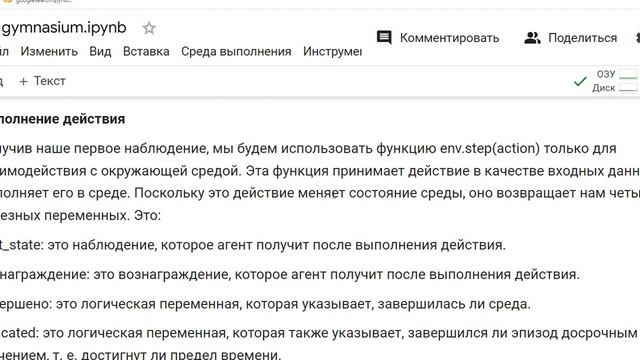Open the Вид menu

pyautogui.click(x=100, y=51)
